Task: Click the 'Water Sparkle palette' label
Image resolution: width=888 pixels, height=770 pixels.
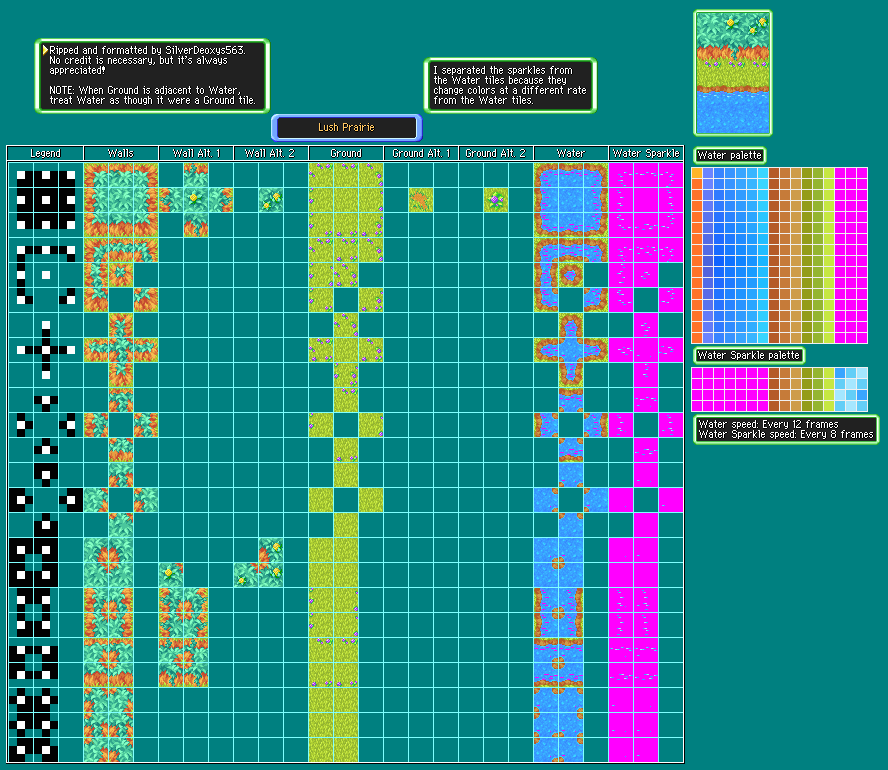Action: click(x=749, y=356)
